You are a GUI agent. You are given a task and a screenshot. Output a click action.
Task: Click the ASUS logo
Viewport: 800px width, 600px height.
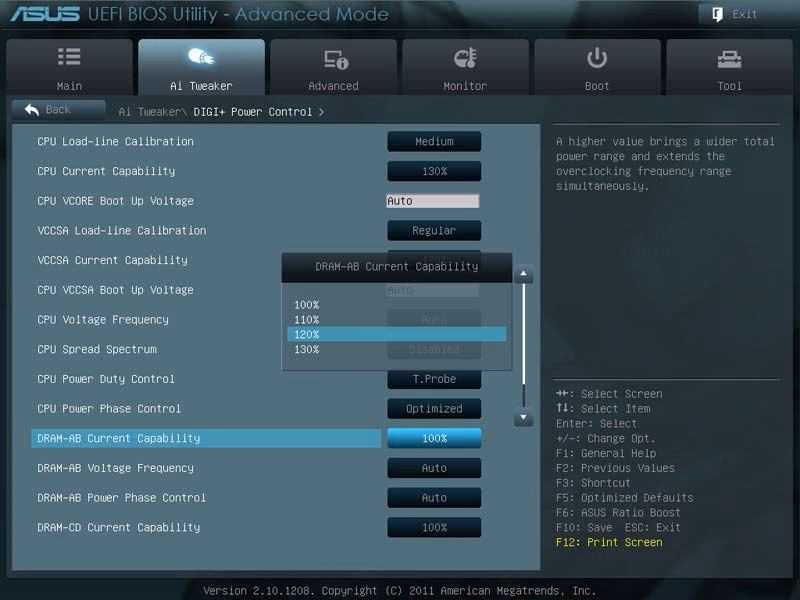(45, 14)
